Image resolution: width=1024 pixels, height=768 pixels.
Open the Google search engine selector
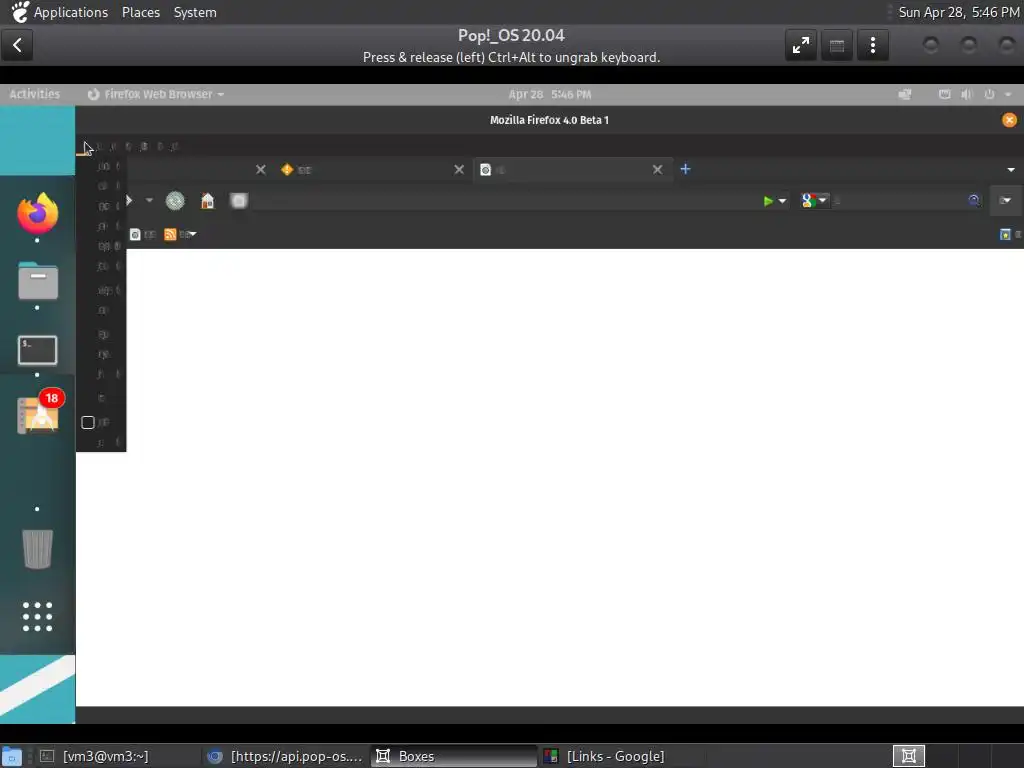(x=814, y=200)
